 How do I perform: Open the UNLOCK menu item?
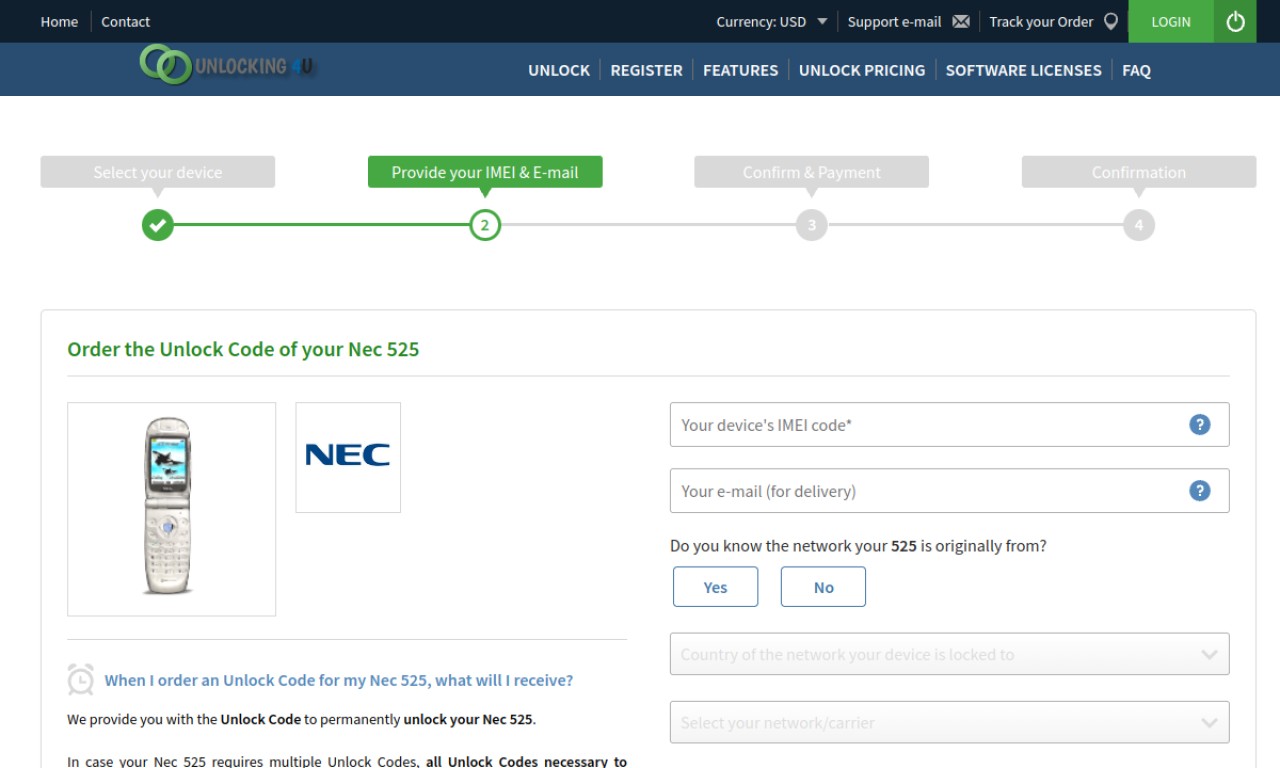pos(559,70)
